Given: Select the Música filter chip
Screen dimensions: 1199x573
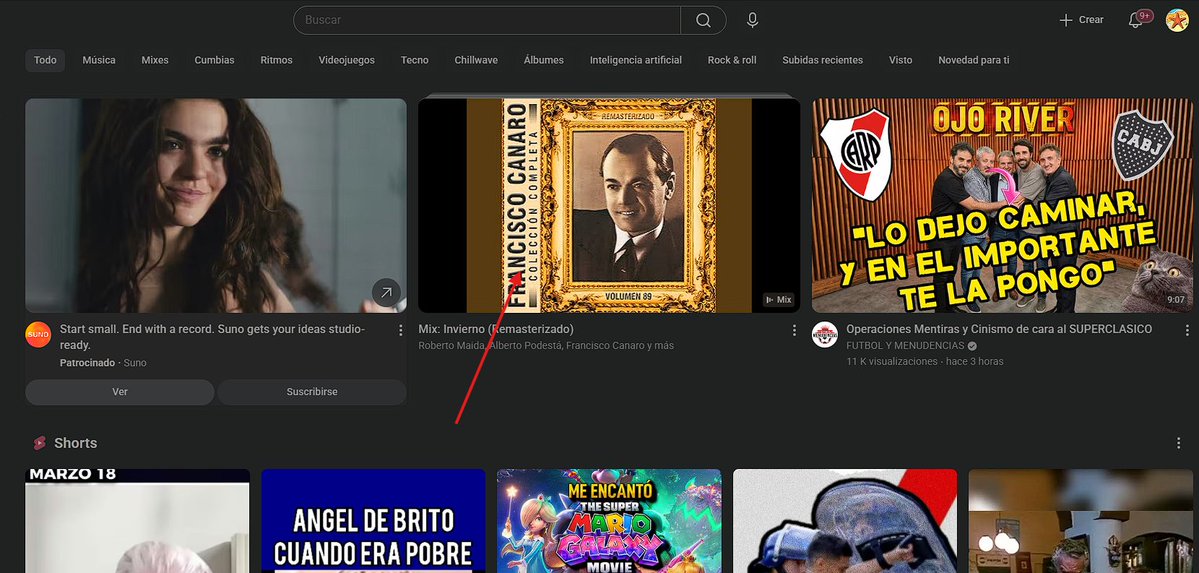Looking at the screenshot, I should click(x=99, y=60).
